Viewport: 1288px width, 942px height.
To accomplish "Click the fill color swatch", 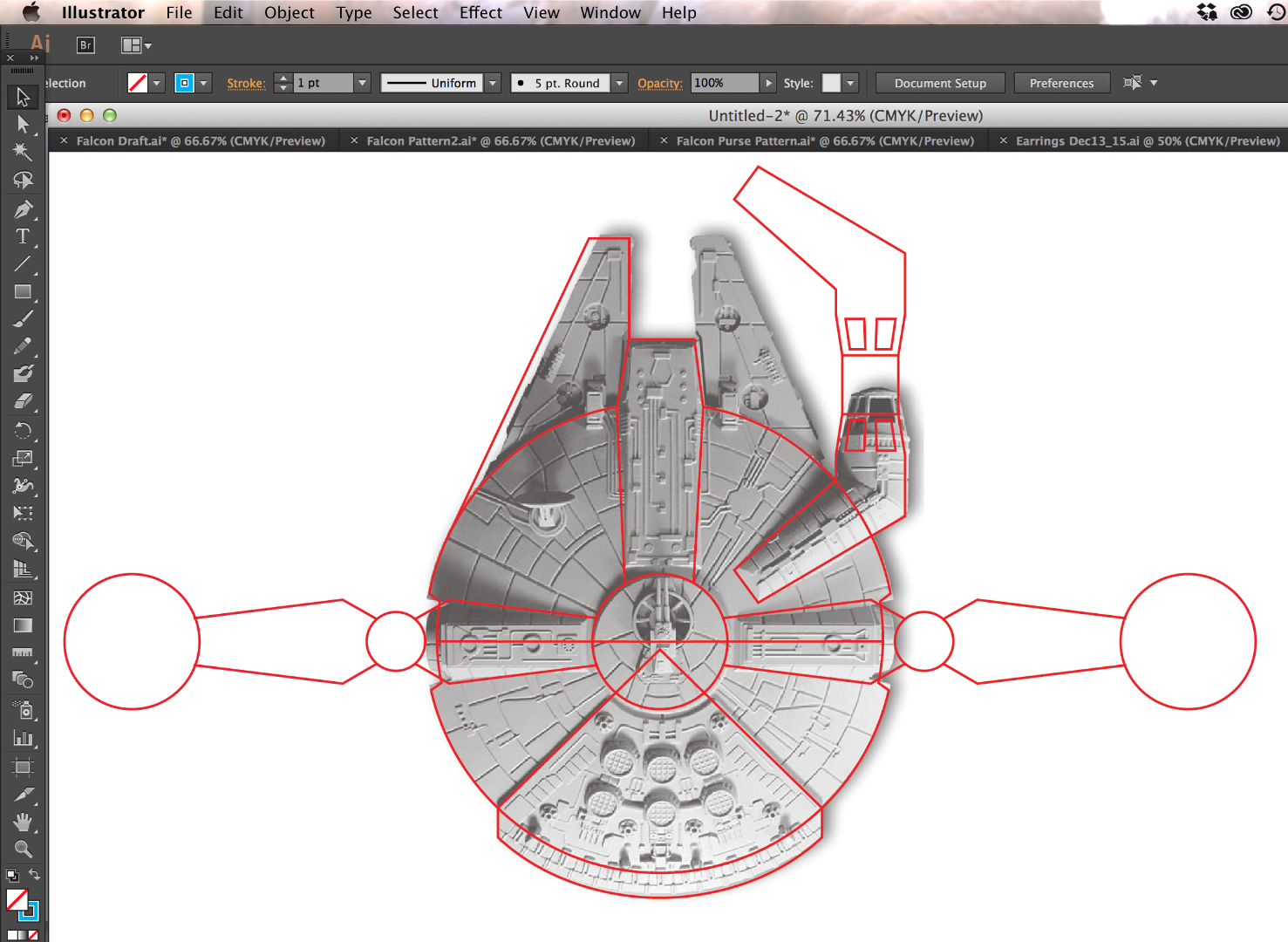I will click(x=137, y=82).
